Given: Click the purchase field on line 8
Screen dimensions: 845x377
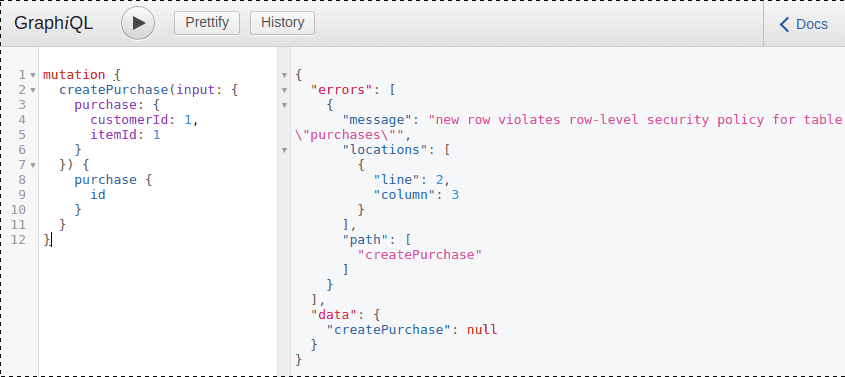Looking at the screenshot, I should [106, 179].
